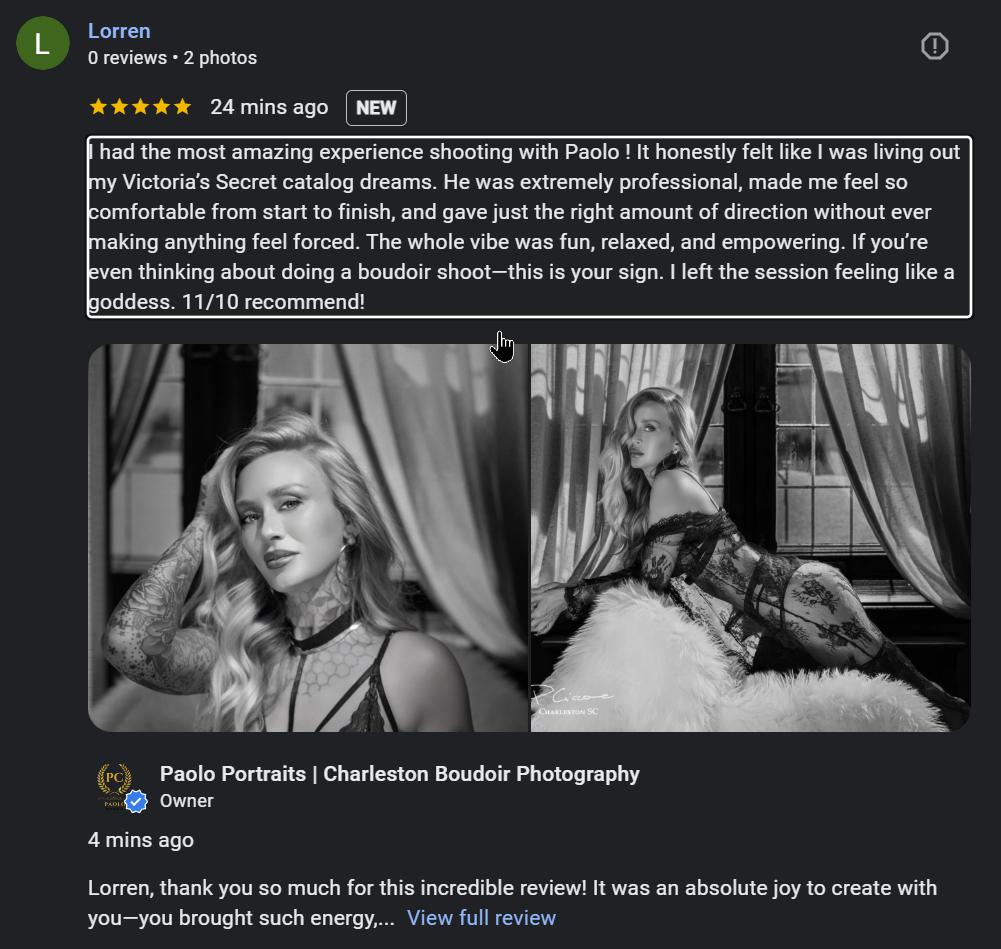The width and height of the screenshot is (1001, 949).
Task: Open the right lace-outfit photo
Action: pyautogui.click(x=748, y=535)
